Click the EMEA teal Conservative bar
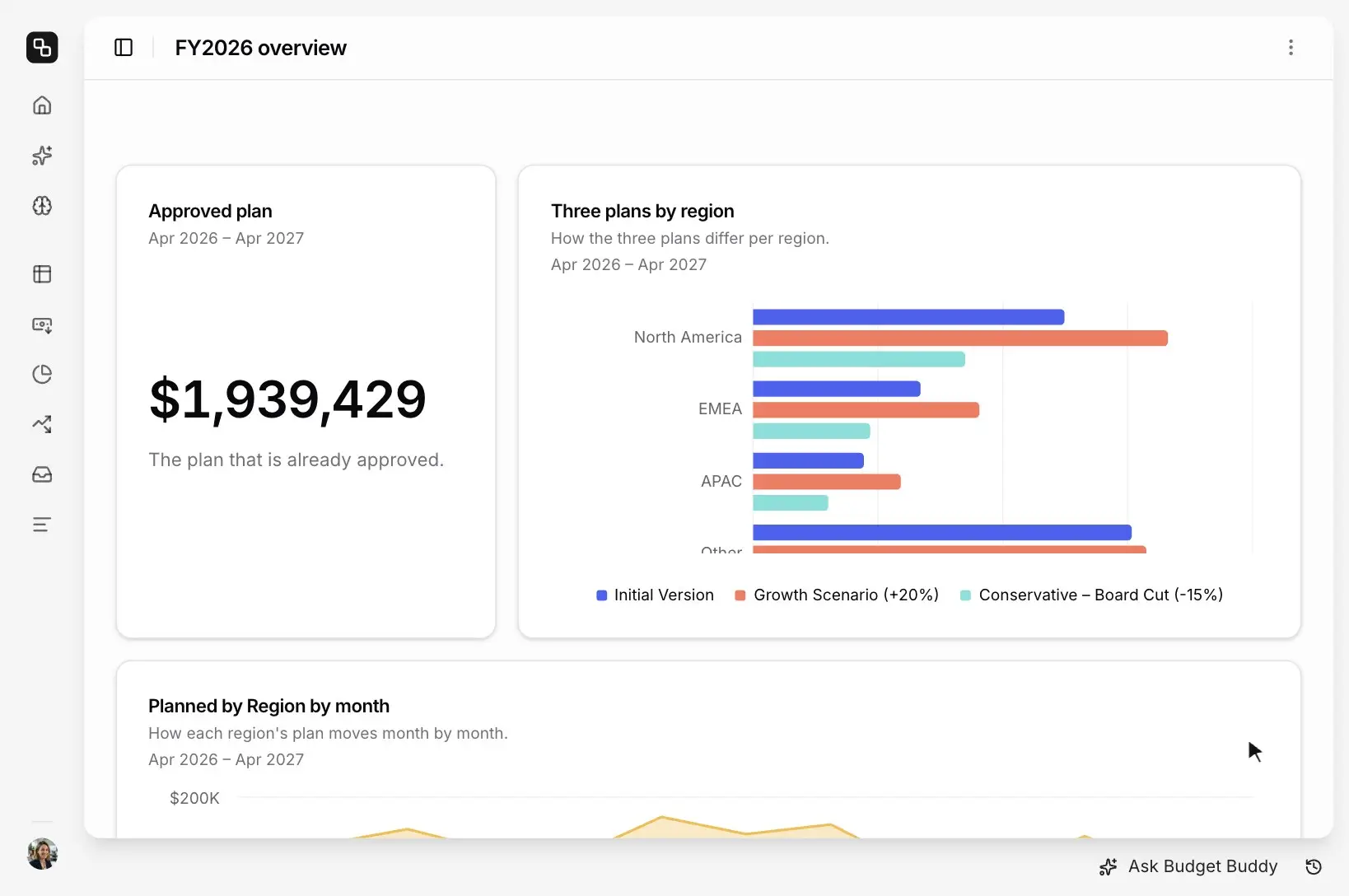The image size is (1349, 896). (x=811, y=431)
